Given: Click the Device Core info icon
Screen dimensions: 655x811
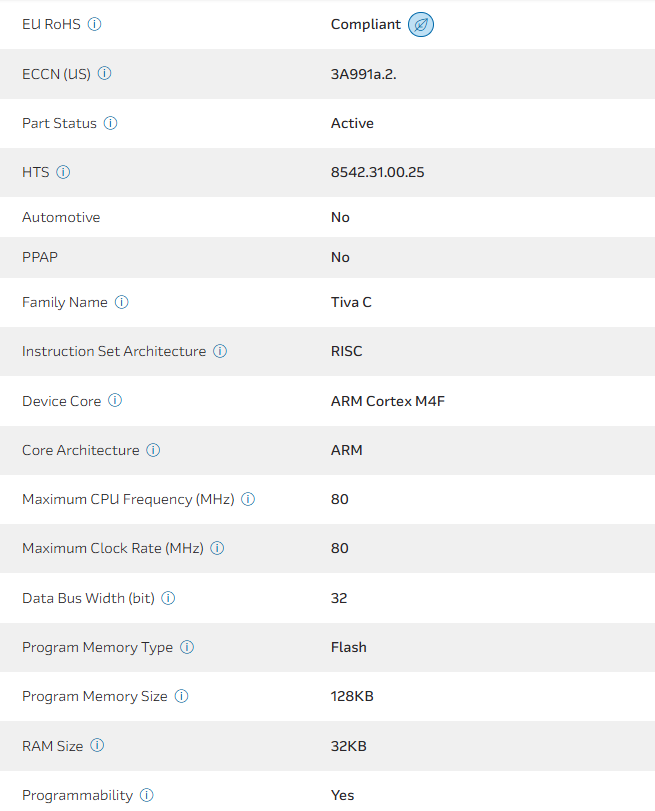Looking at the screenshot, I should coord(115,401).
